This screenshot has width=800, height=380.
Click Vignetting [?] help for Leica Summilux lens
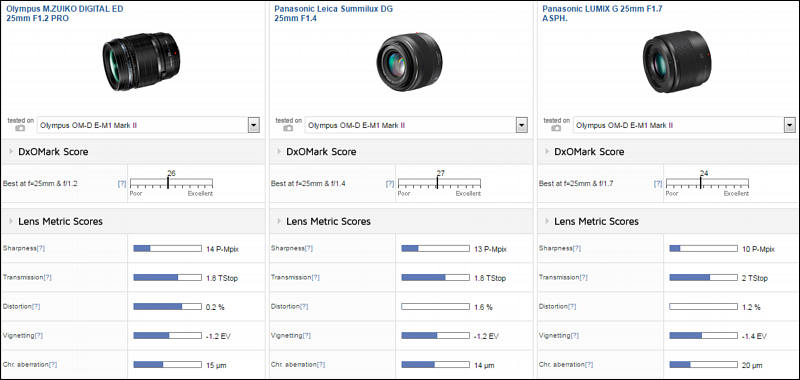[307, 336]
